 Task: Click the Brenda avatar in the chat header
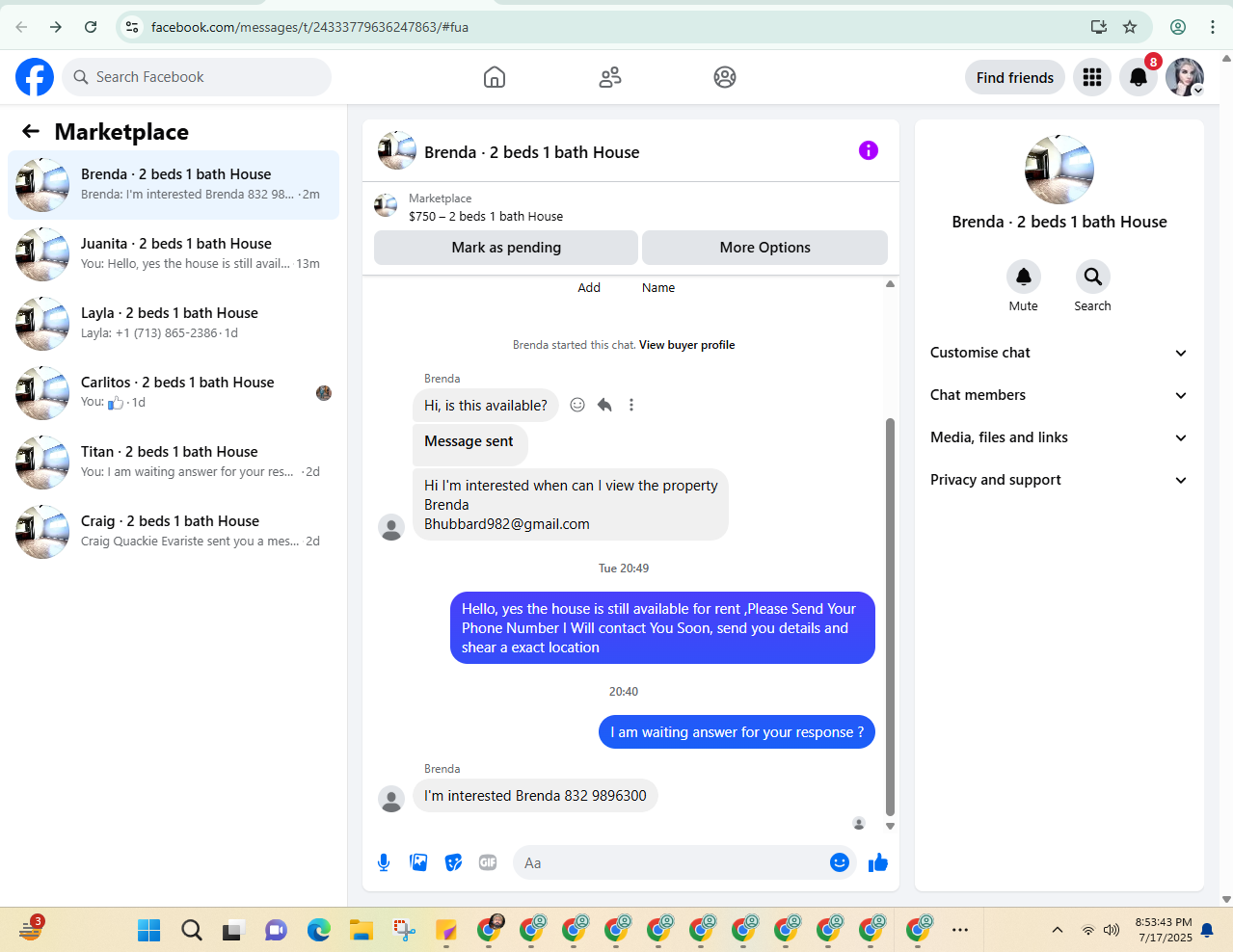click(397, 150)
